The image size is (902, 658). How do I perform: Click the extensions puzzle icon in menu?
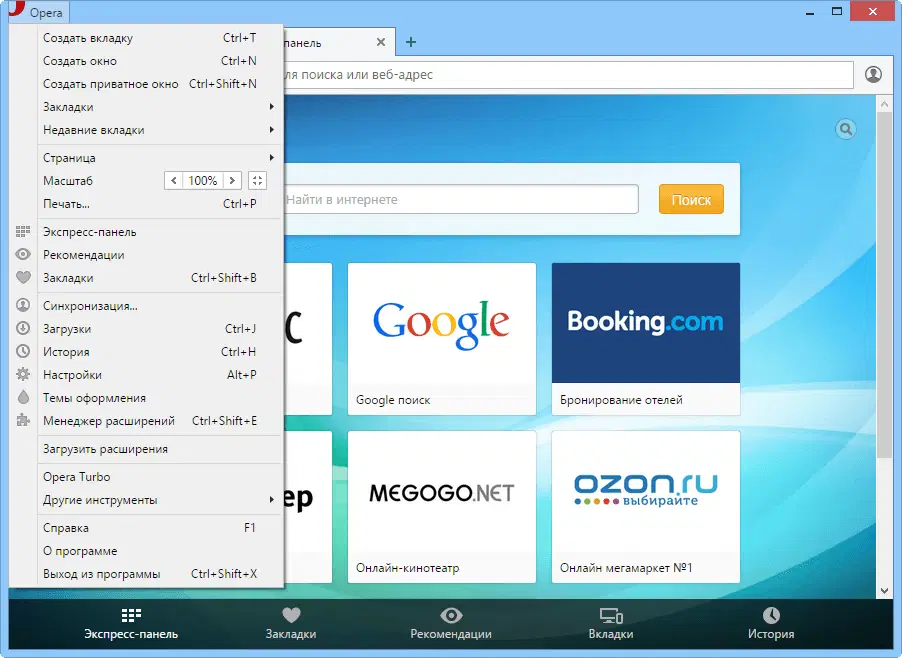click(x=23, y=420)
